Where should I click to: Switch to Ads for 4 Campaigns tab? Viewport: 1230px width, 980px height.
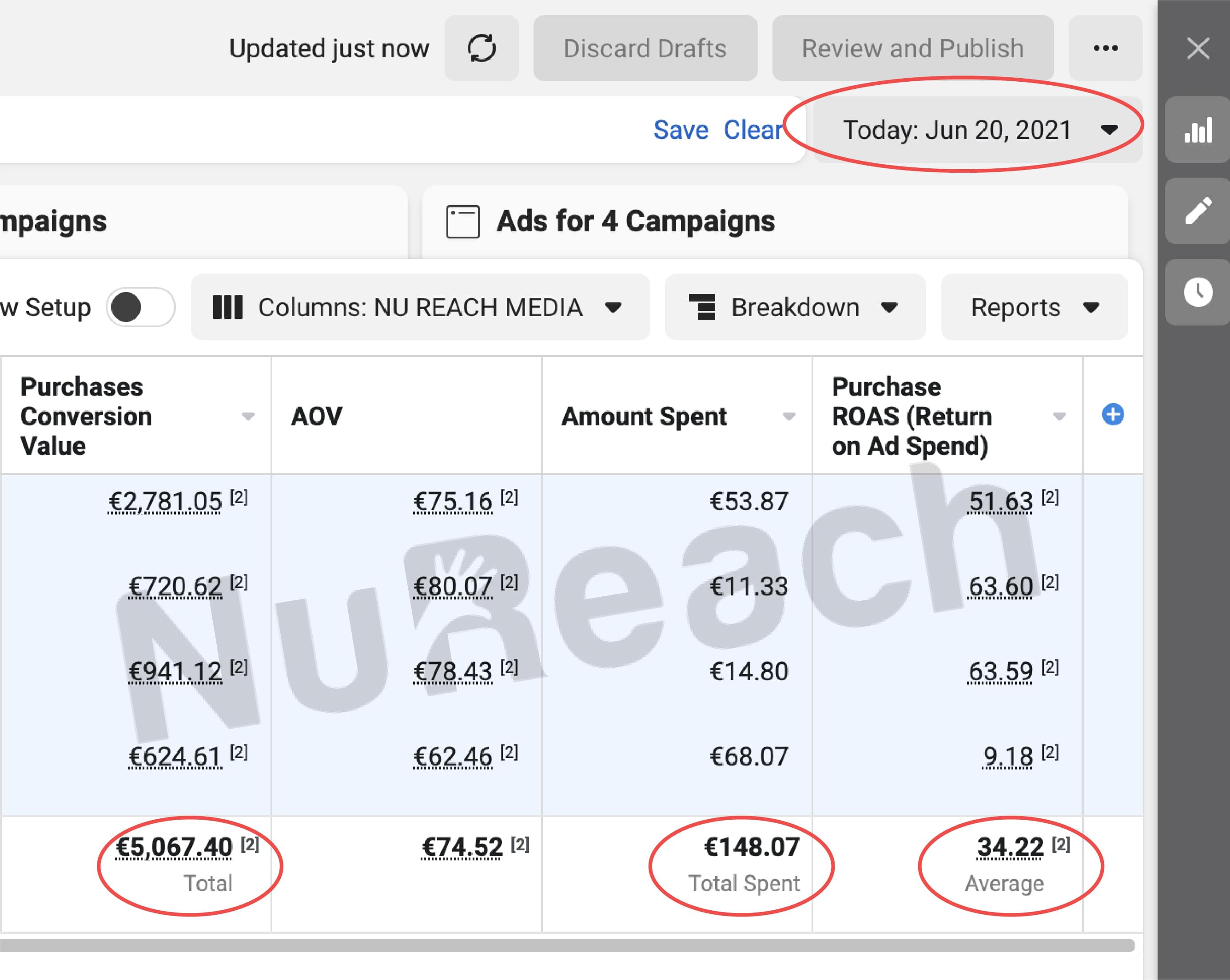tap(635, 222)
